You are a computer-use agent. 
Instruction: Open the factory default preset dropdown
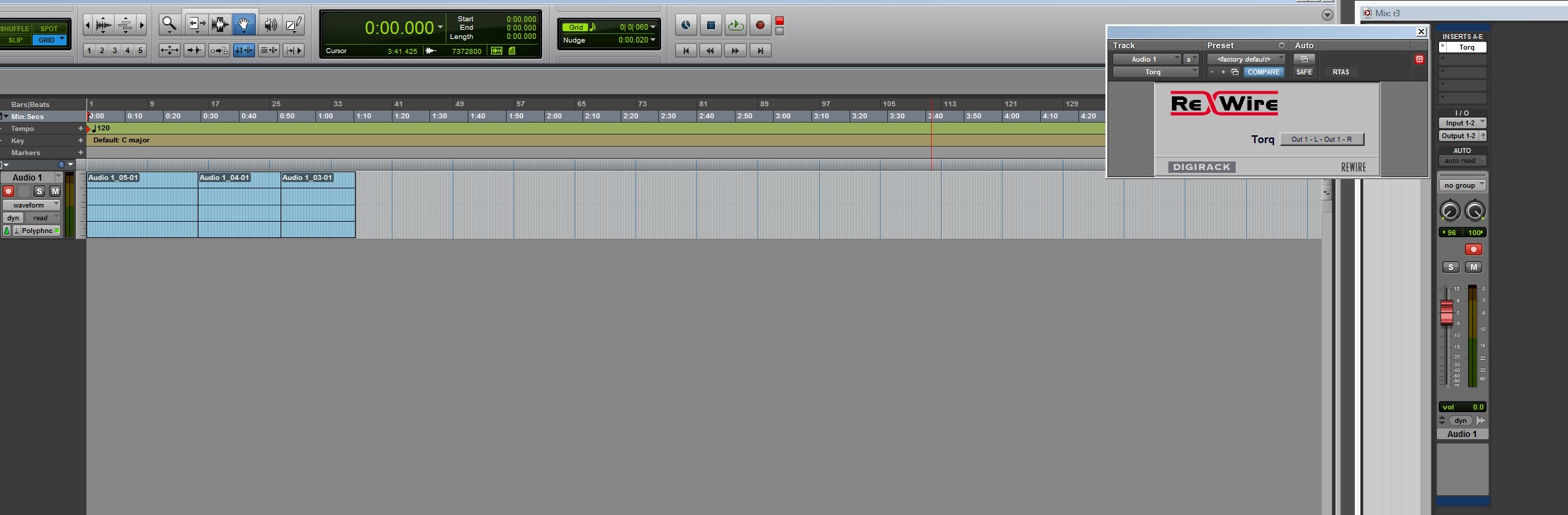1246,60
